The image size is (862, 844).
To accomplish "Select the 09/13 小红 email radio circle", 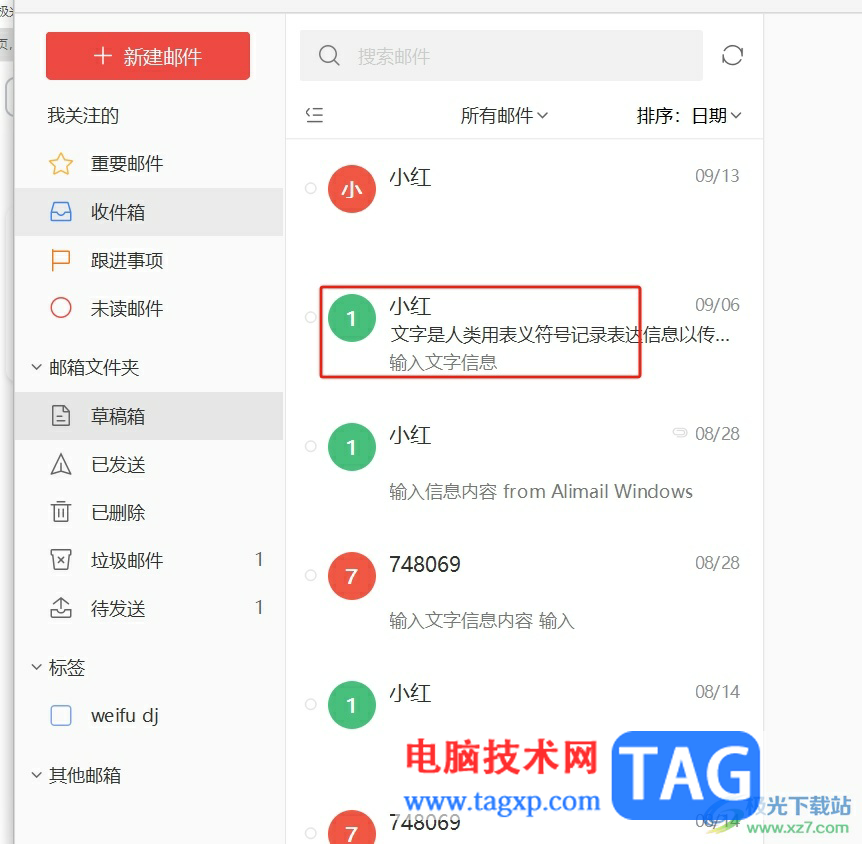I will click(x=311, y=188).
